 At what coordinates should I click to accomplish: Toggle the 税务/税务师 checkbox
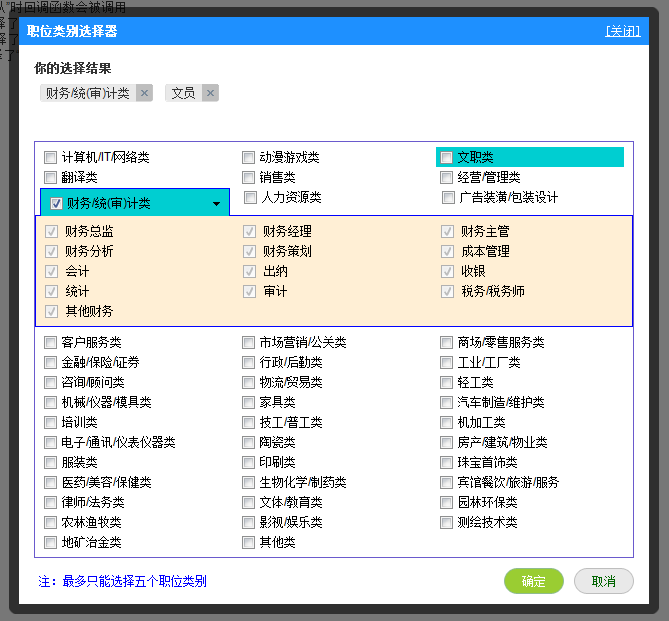pyautogui.click(x=448, y=291)
